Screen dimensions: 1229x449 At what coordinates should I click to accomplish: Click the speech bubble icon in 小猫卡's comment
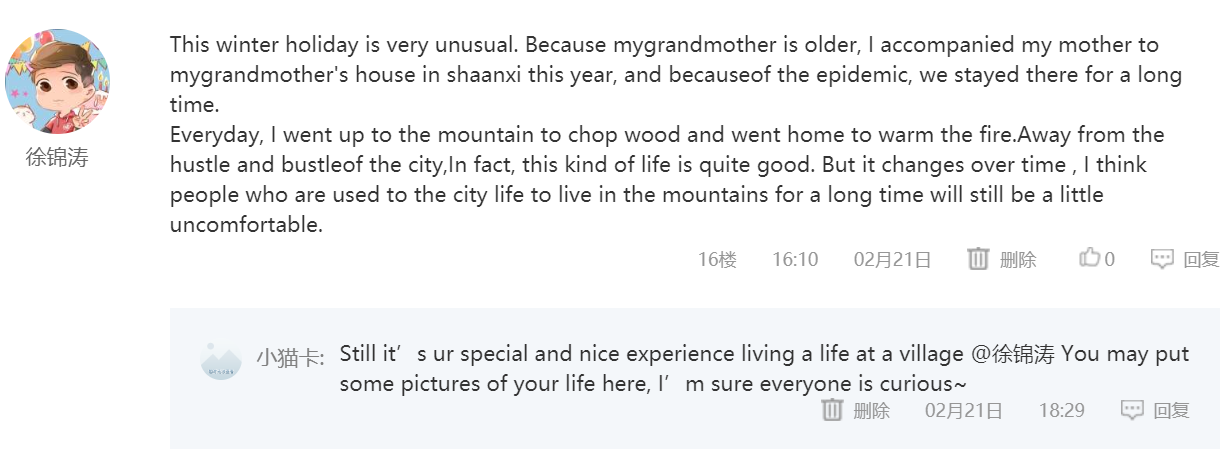[1132, 409]
